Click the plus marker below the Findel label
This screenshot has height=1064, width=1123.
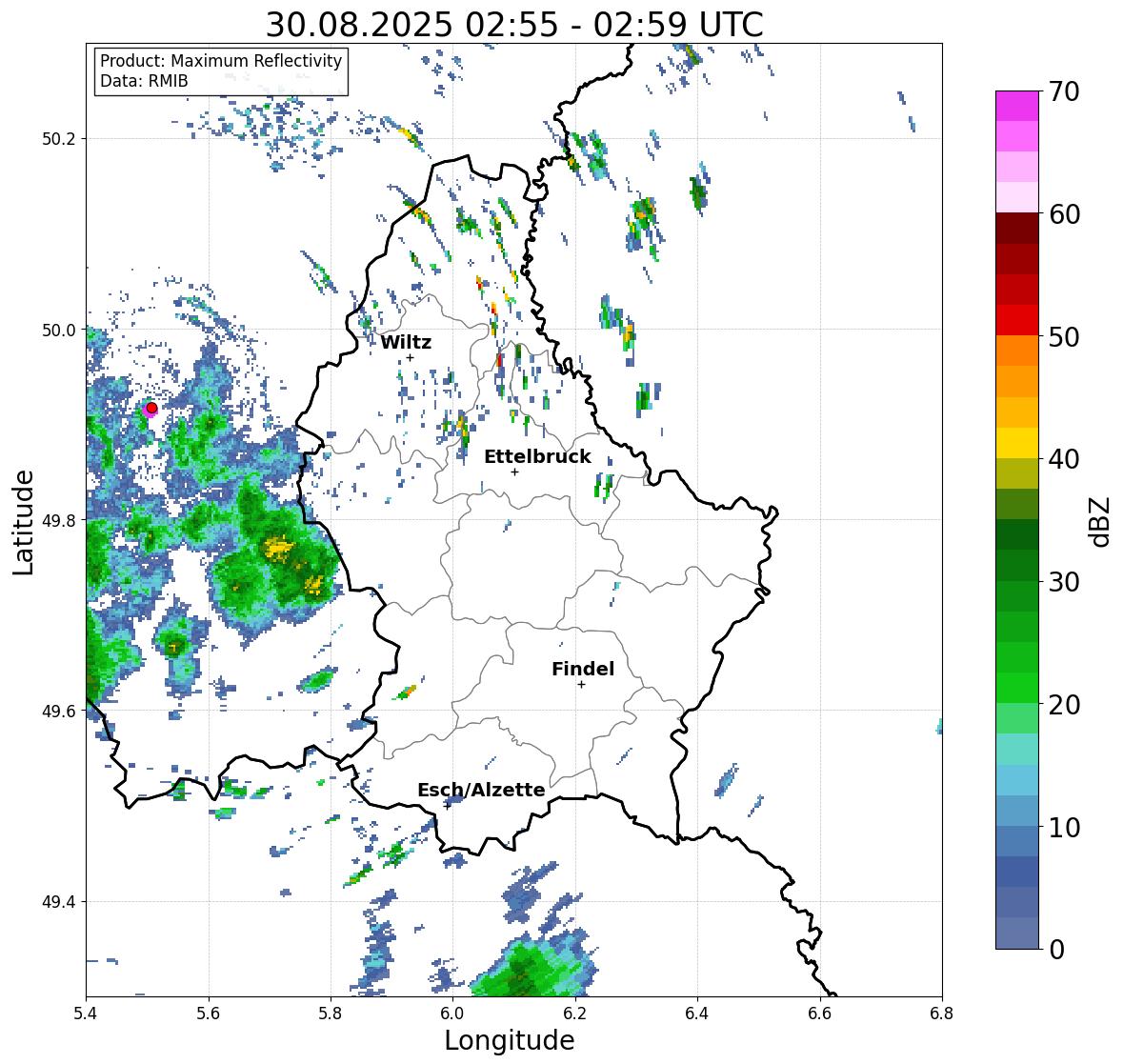[x=582, y=685]
